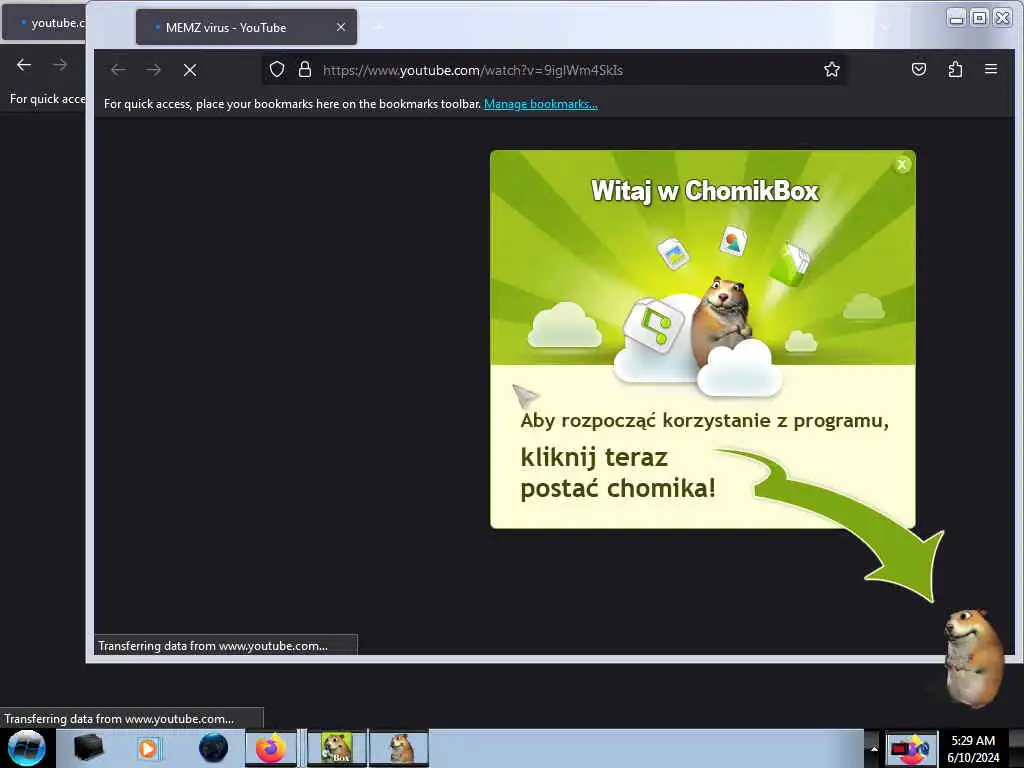Close the MEMZ virus - YouTube tab

pos(341,27)
